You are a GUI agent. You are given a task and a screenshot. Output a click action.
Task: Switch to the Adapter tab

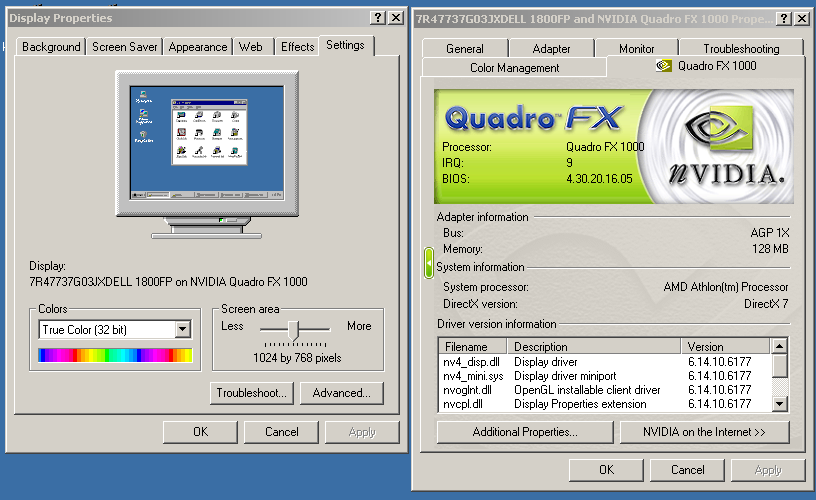coord(551,48)
